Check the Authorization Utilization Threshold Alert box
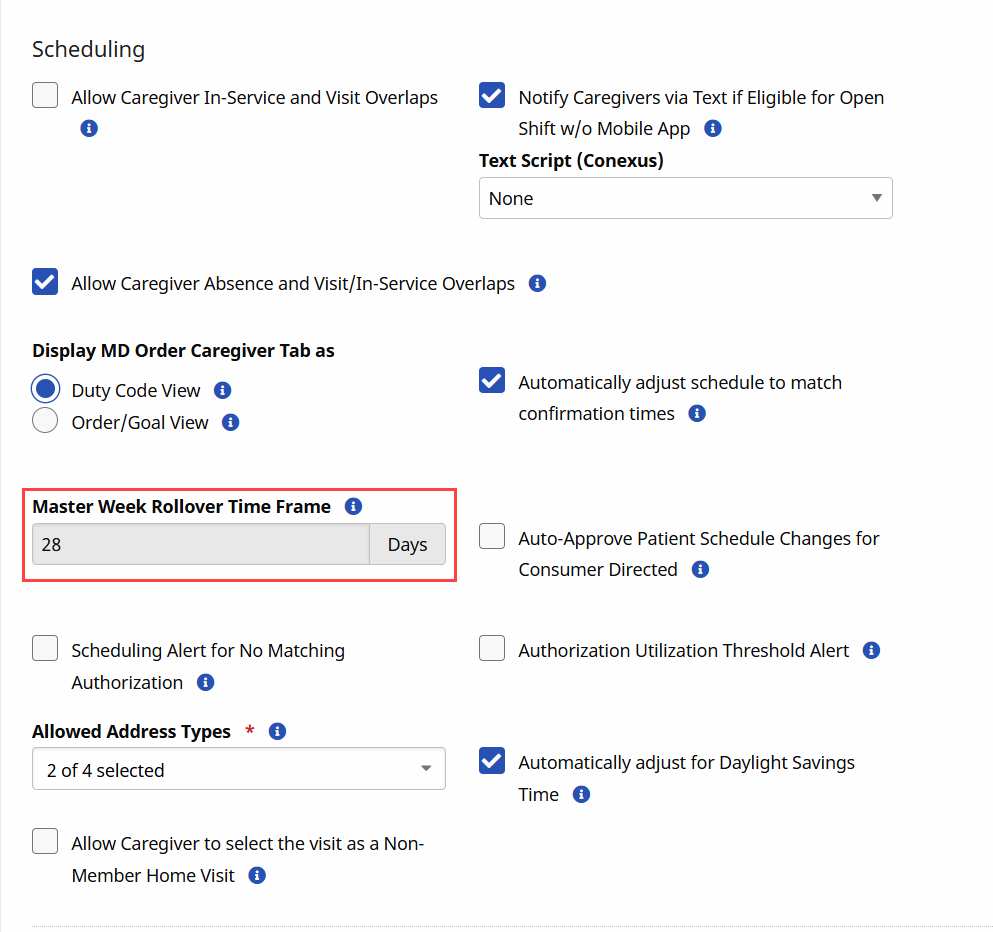The image size is (993, 932). 492,649
